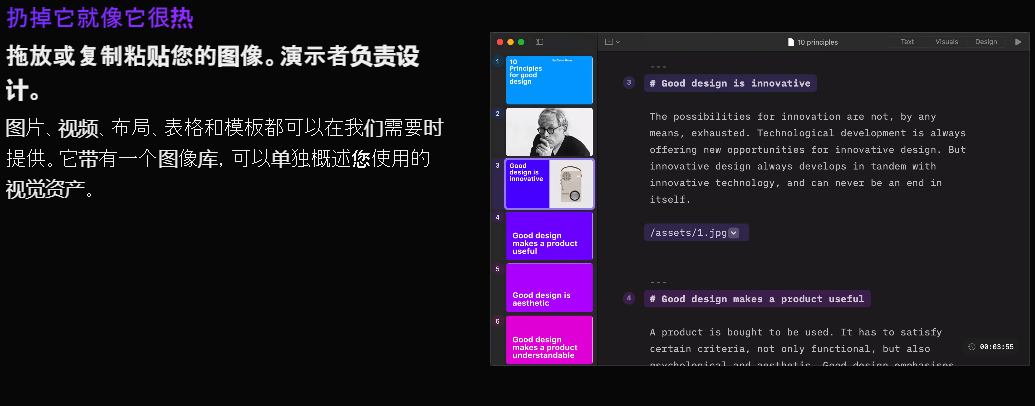1035x406 pixels.
Task: Click the slide 4 number badge in editor
Action: [629, 298]
